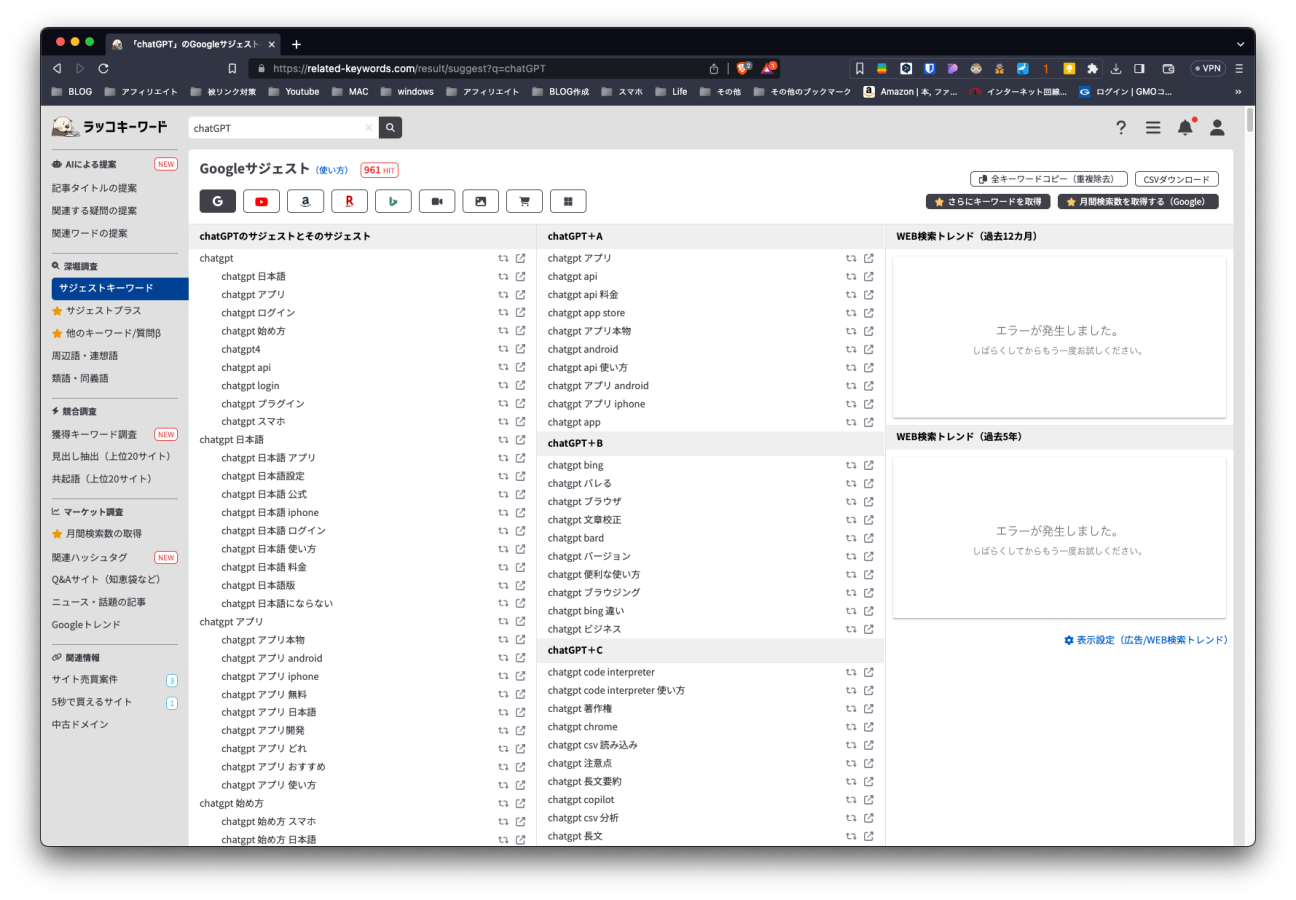Open サジェストキーワード in sidebar
The image size is (1296, 900).
pos(120,288)
